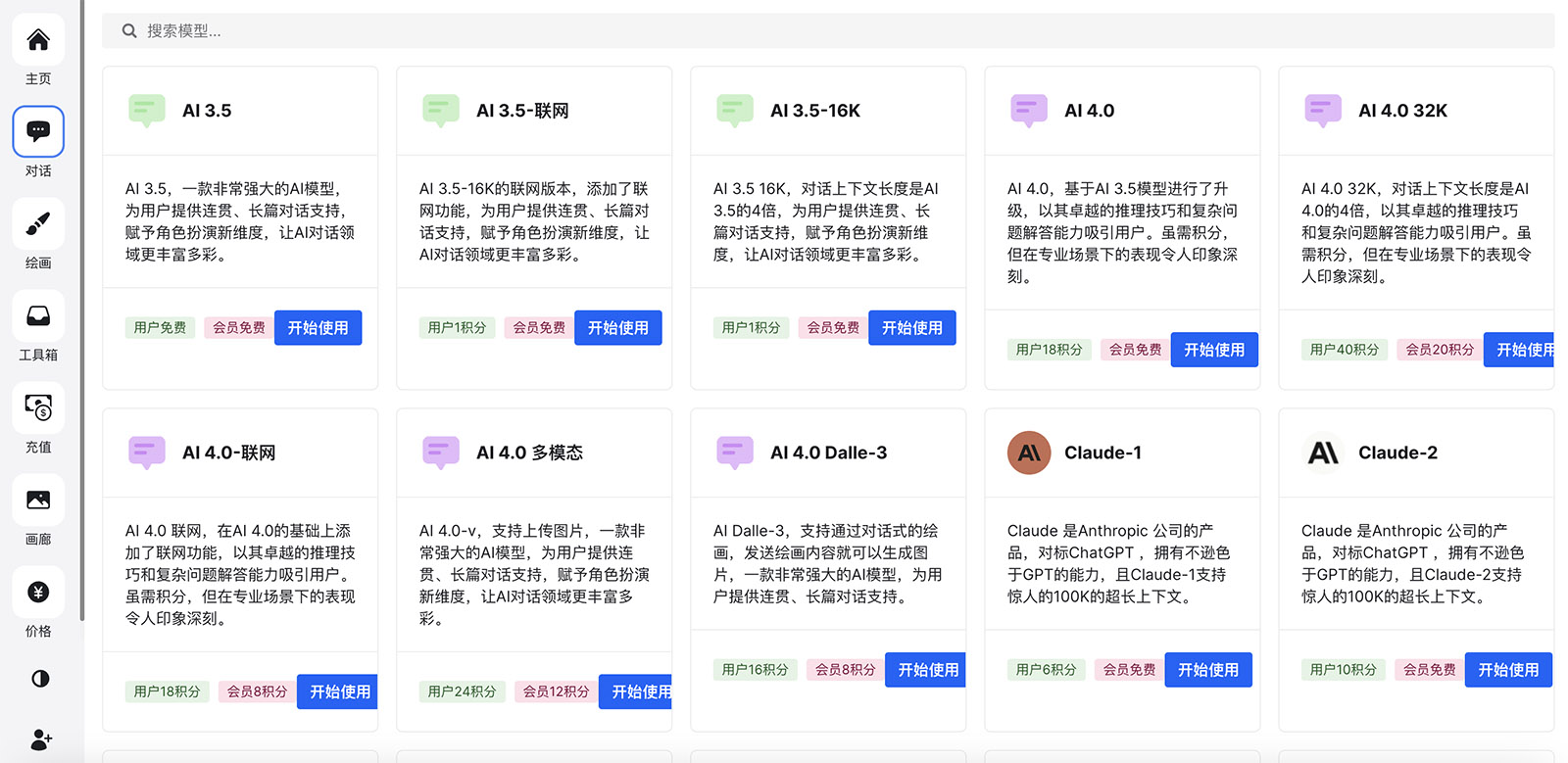Open the toolbox (工具箱) sidebar icon
Screen dimensions: 1568x763
[38, 315]
